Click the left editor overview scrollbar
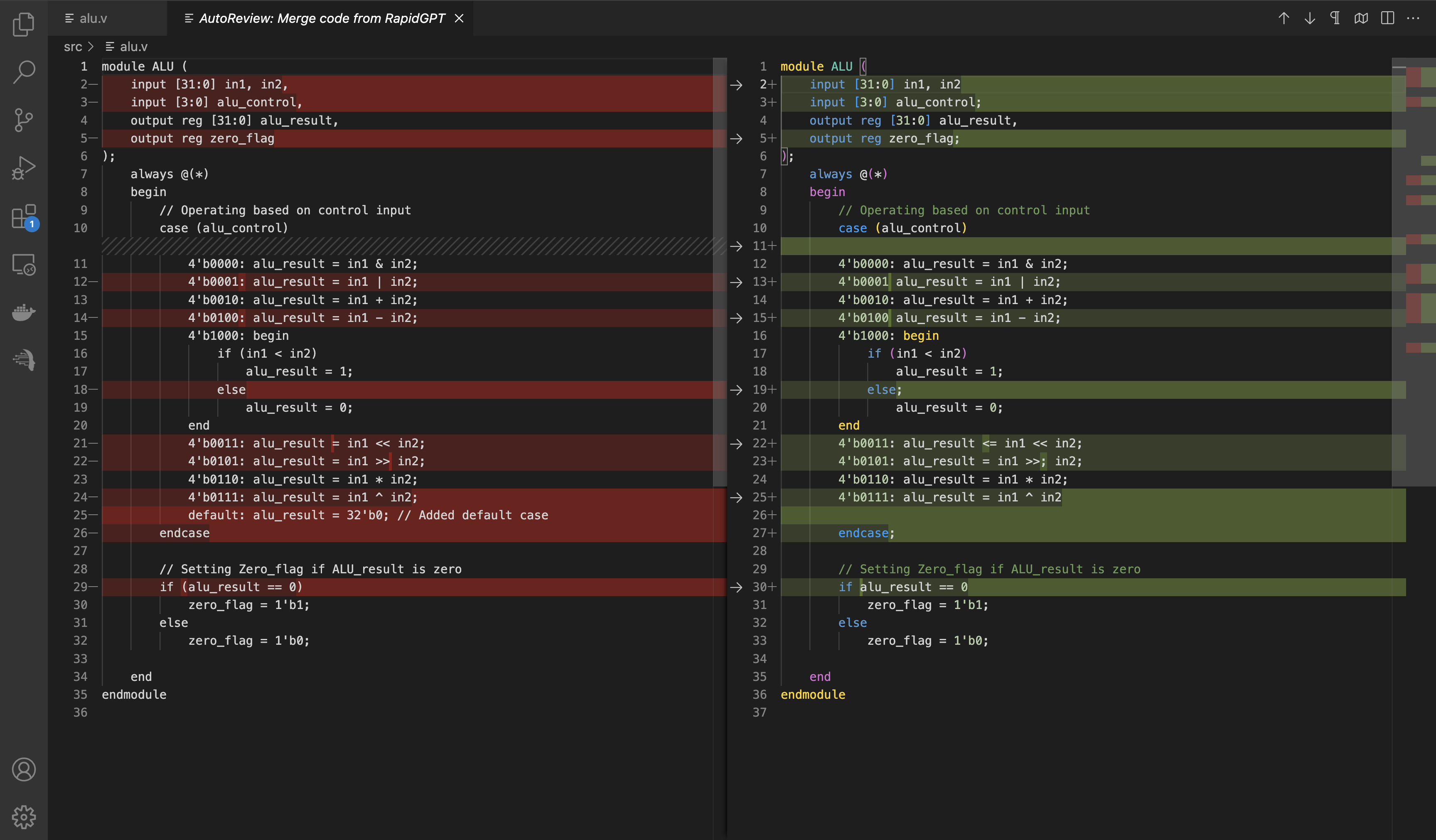The image size is (1436, 840). (720, 273)
